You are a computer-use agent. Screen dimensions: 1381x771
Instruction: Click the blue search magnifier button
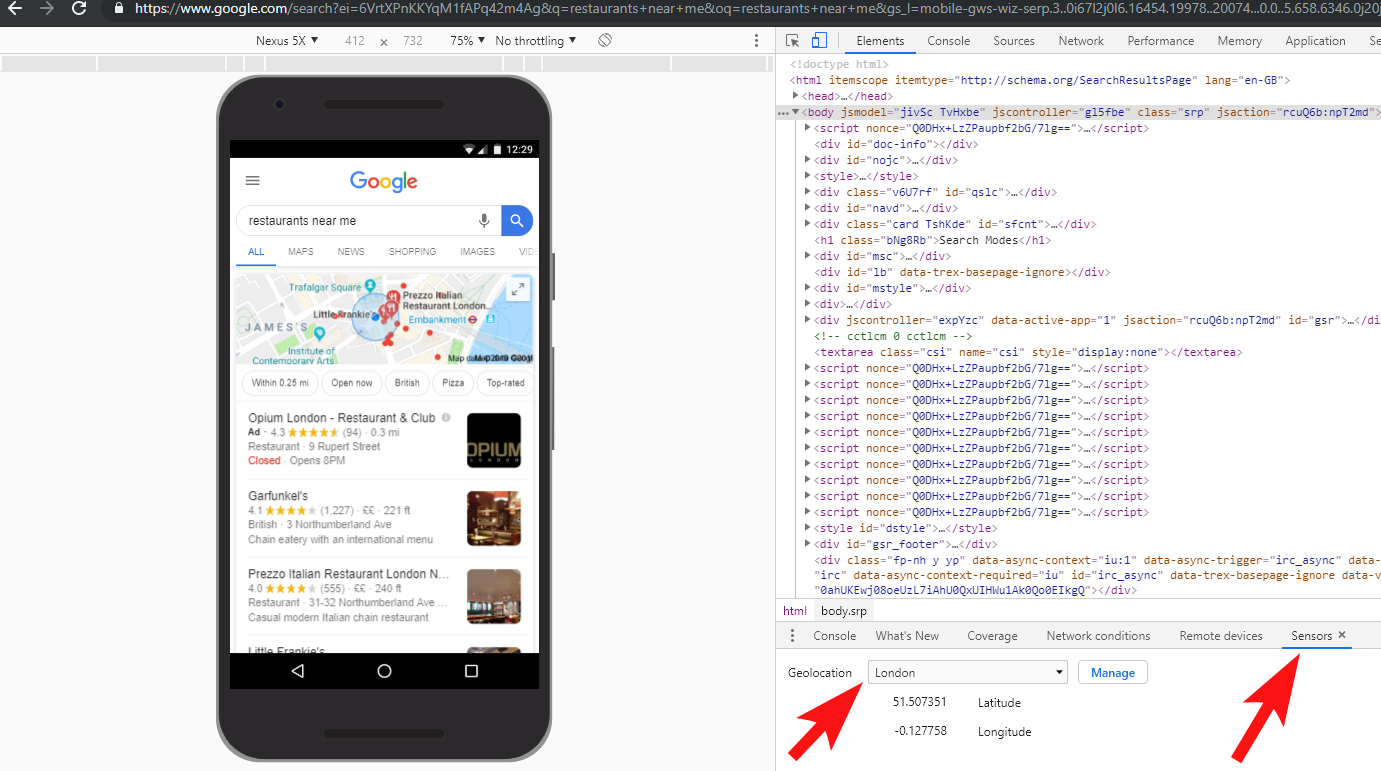point(517,221)
